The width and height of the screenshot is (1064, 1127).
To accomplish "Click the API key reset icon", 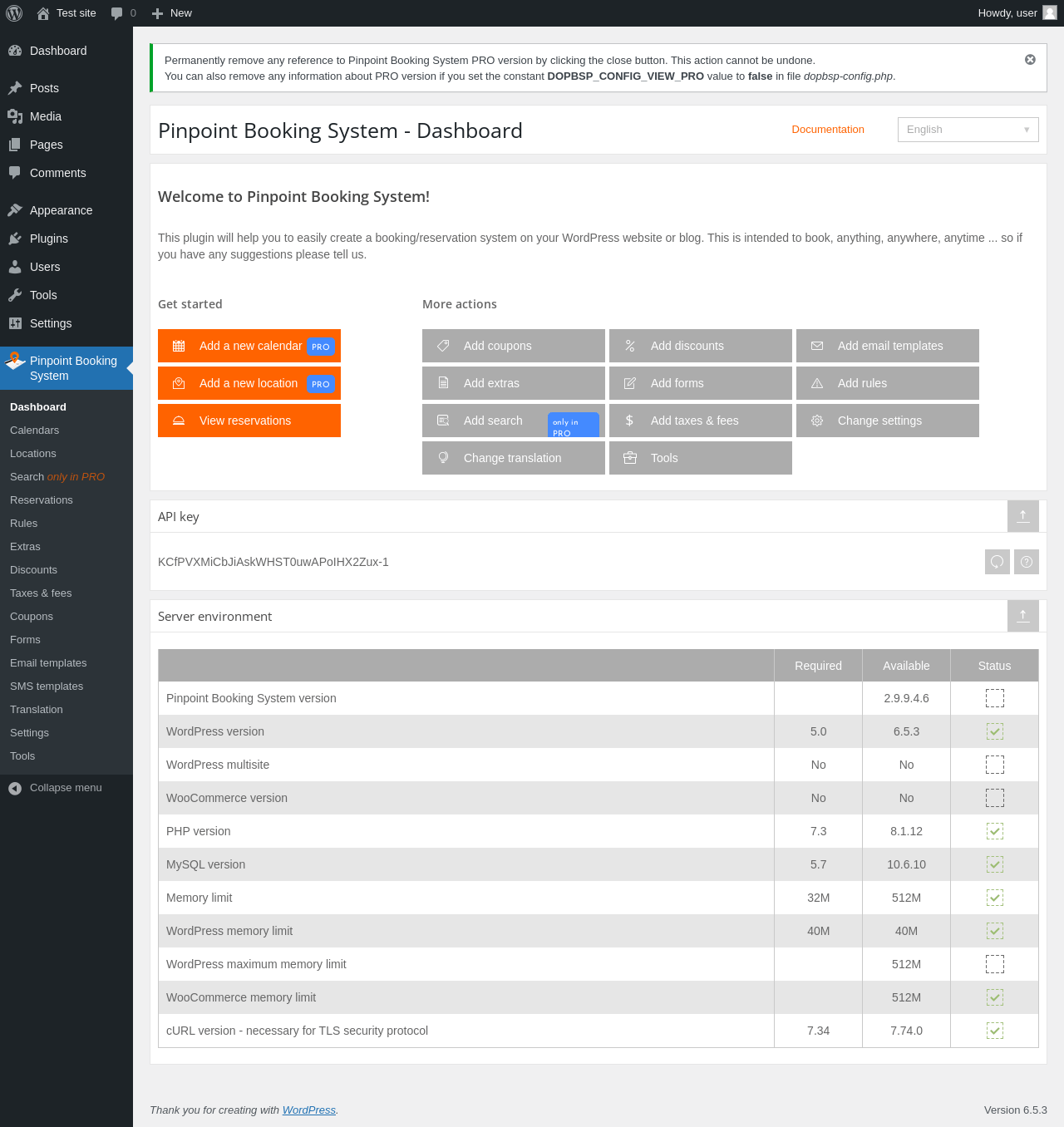I will [x=997, y=562].
